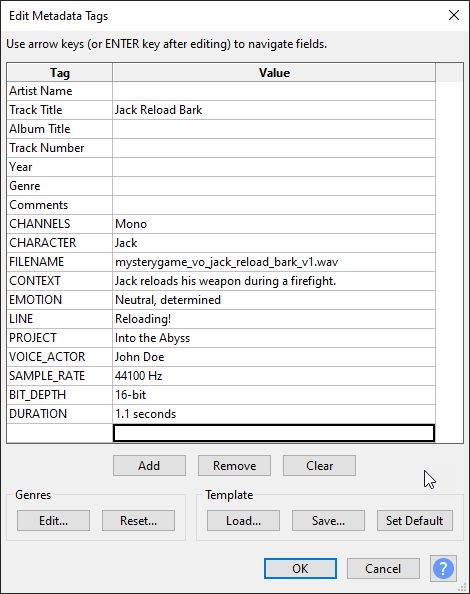Select the filename mysterygame_vo_jack_reload_bark_v1.wav
Viewport: 470px width, 594px height.
click(x=274, y=262)
